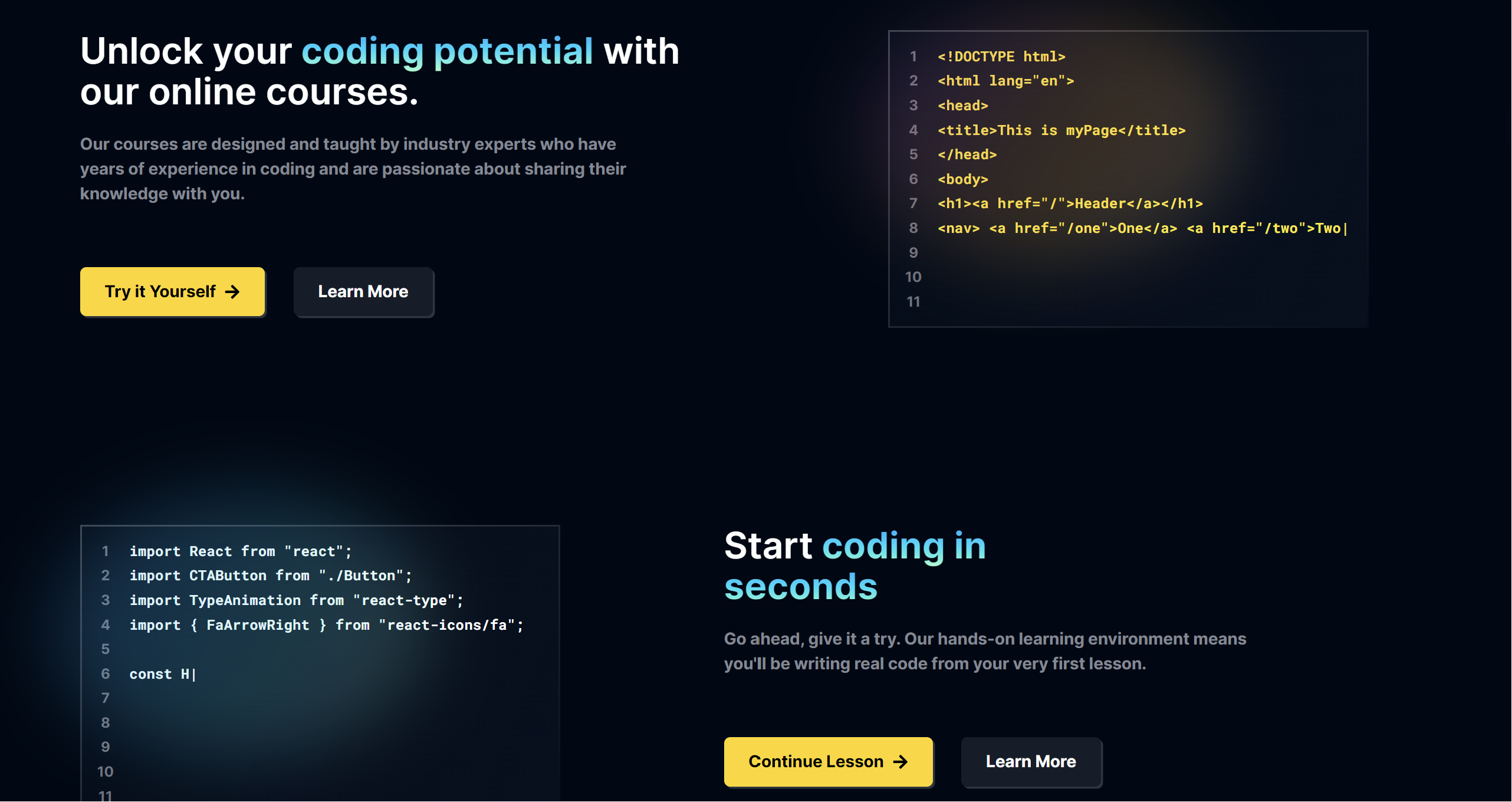This screenshot has width=1512, height=802.
Task: Click import CTAButton code line
Action: tap(271, 576)
